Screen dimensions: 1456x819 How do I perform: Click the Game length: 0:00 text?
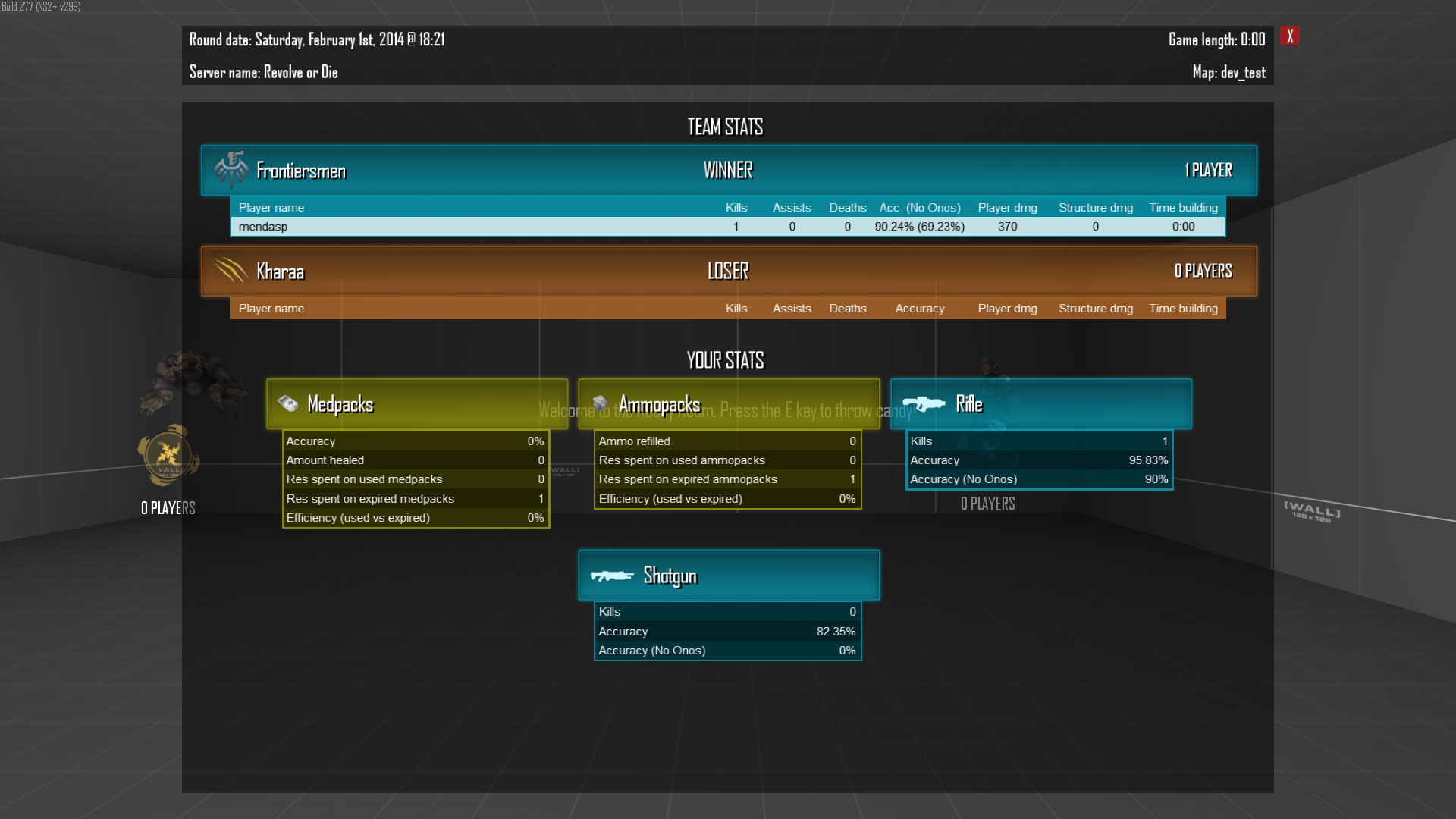pyautogui.click(x=1216, y=39)
